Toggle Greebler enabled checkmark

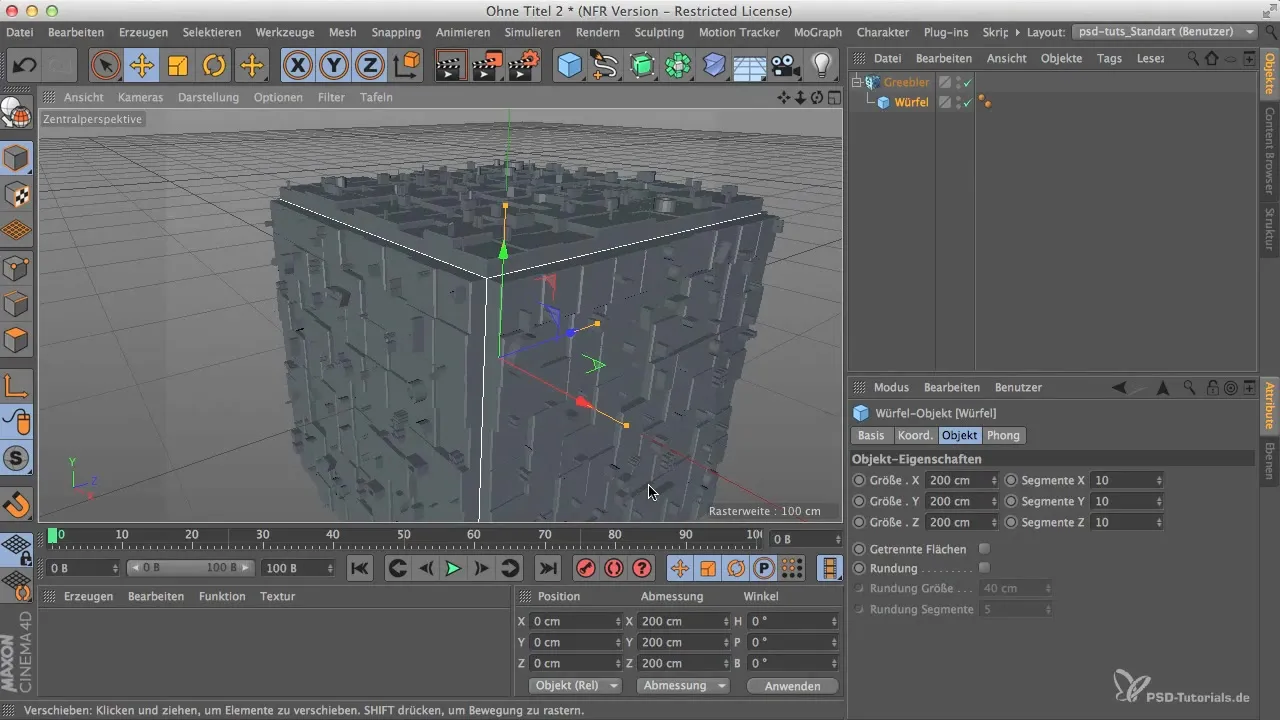(x=967, y=82)
